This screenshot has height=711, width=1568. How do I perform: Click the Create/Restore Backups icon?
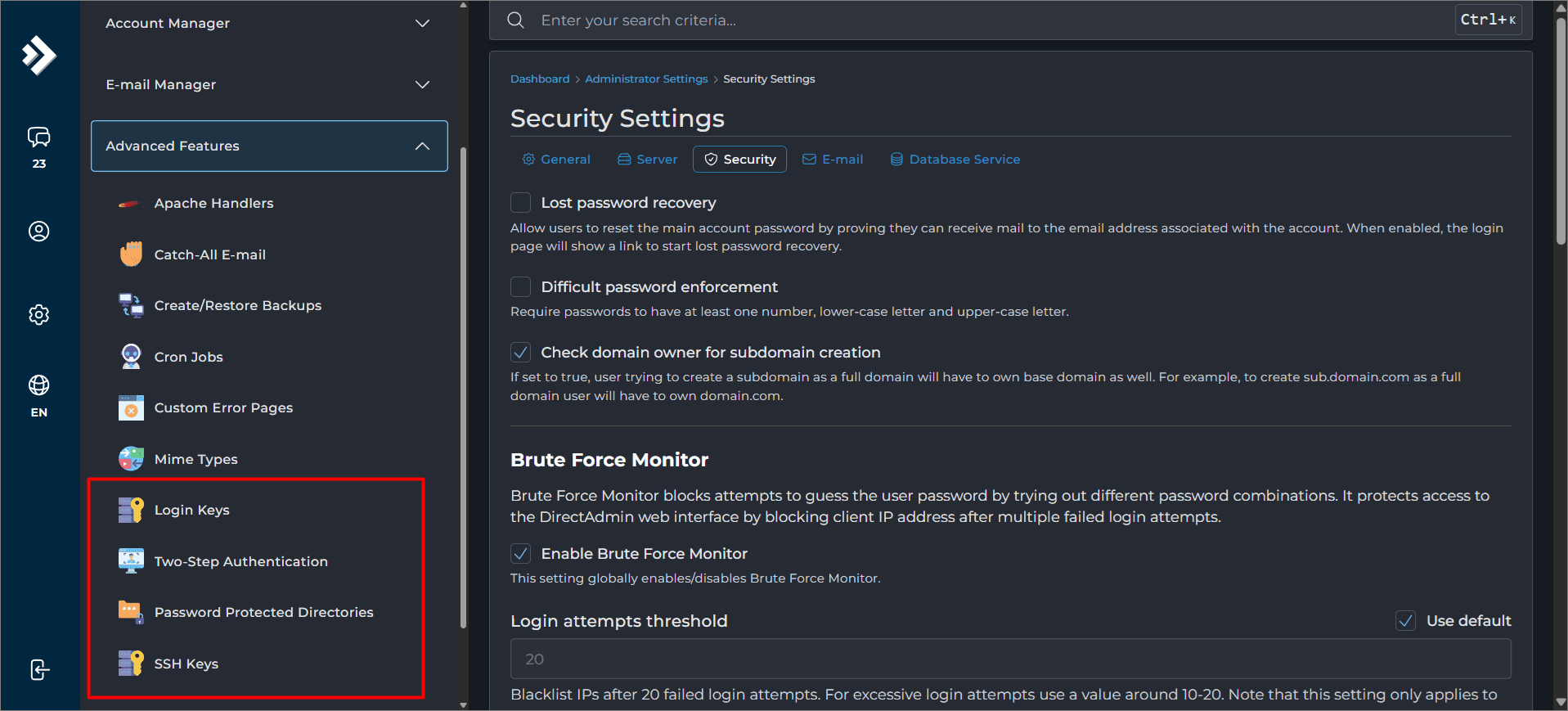[131, 305]
